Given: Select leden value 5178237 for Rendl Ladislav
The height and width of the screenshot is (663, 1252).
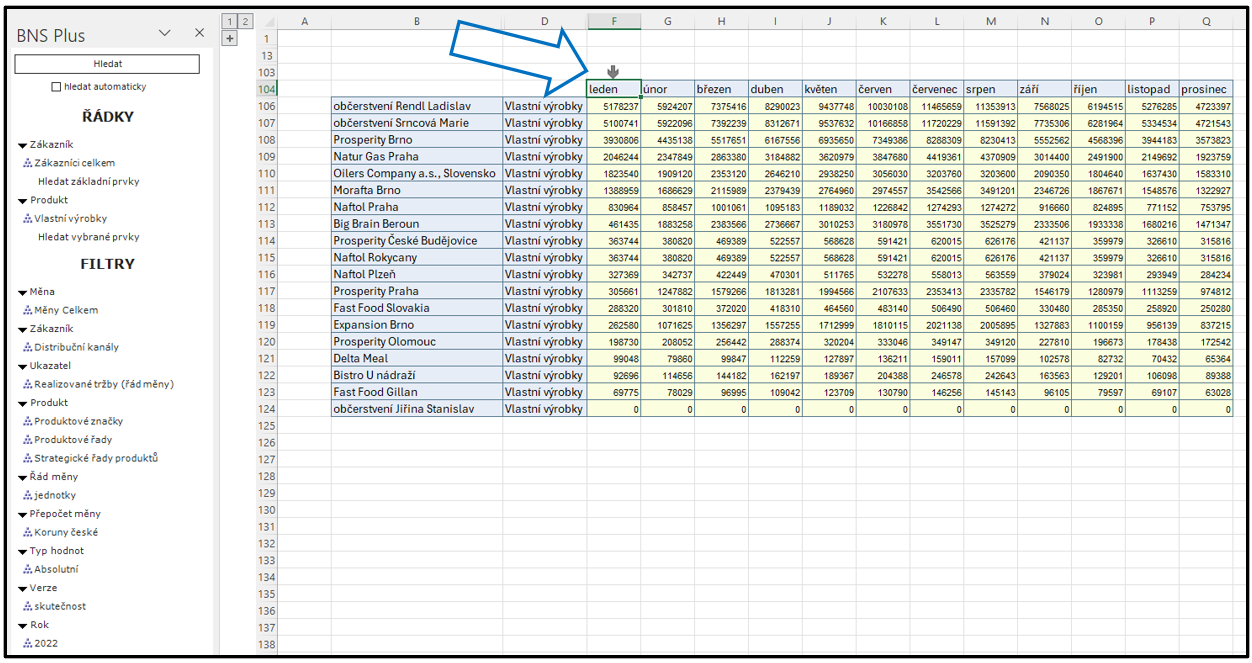Looking at the screenshot, I should (613, 106).
